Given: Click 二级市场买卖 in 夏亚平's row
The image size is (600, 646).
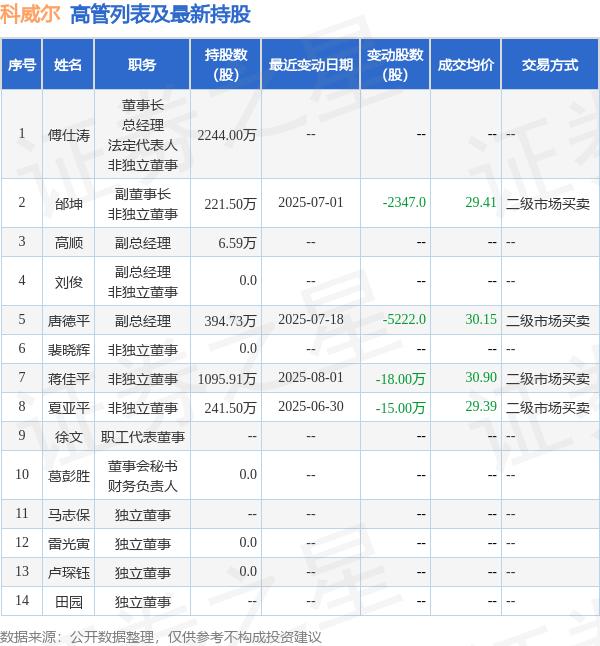Looking at the screenshot, I should click(x=548, y=408).
